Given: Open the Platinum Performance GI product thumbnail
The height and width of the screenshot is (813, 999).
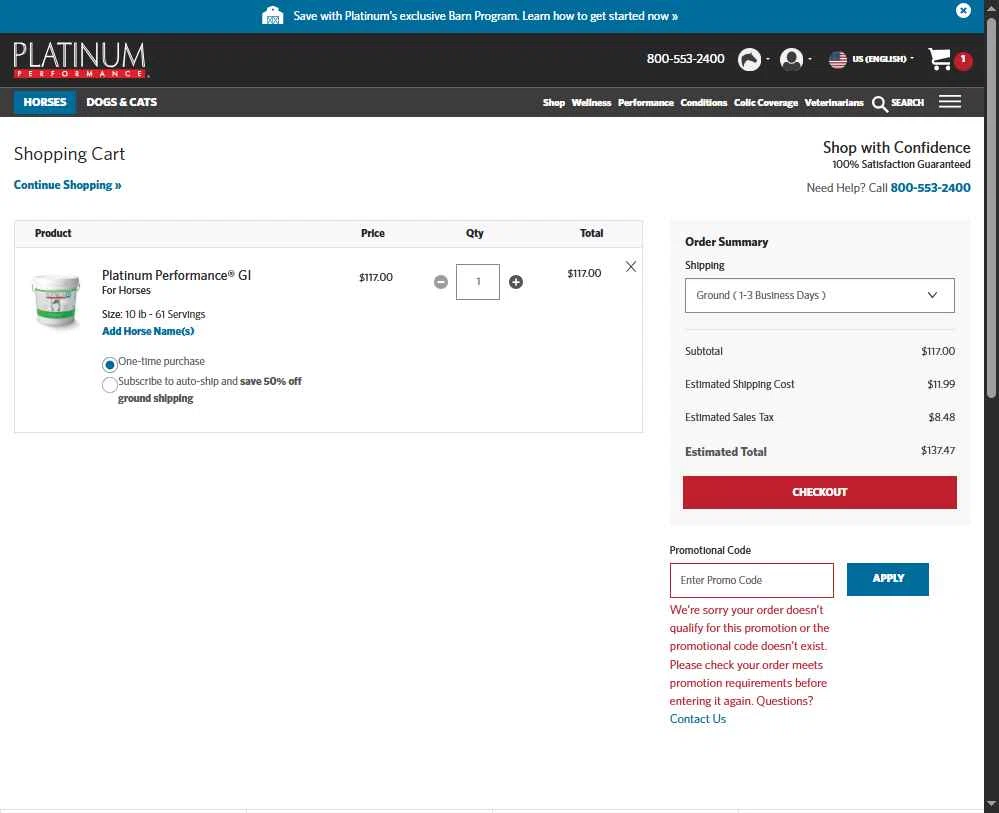Looking at the screenshot, I should [56, 301].
